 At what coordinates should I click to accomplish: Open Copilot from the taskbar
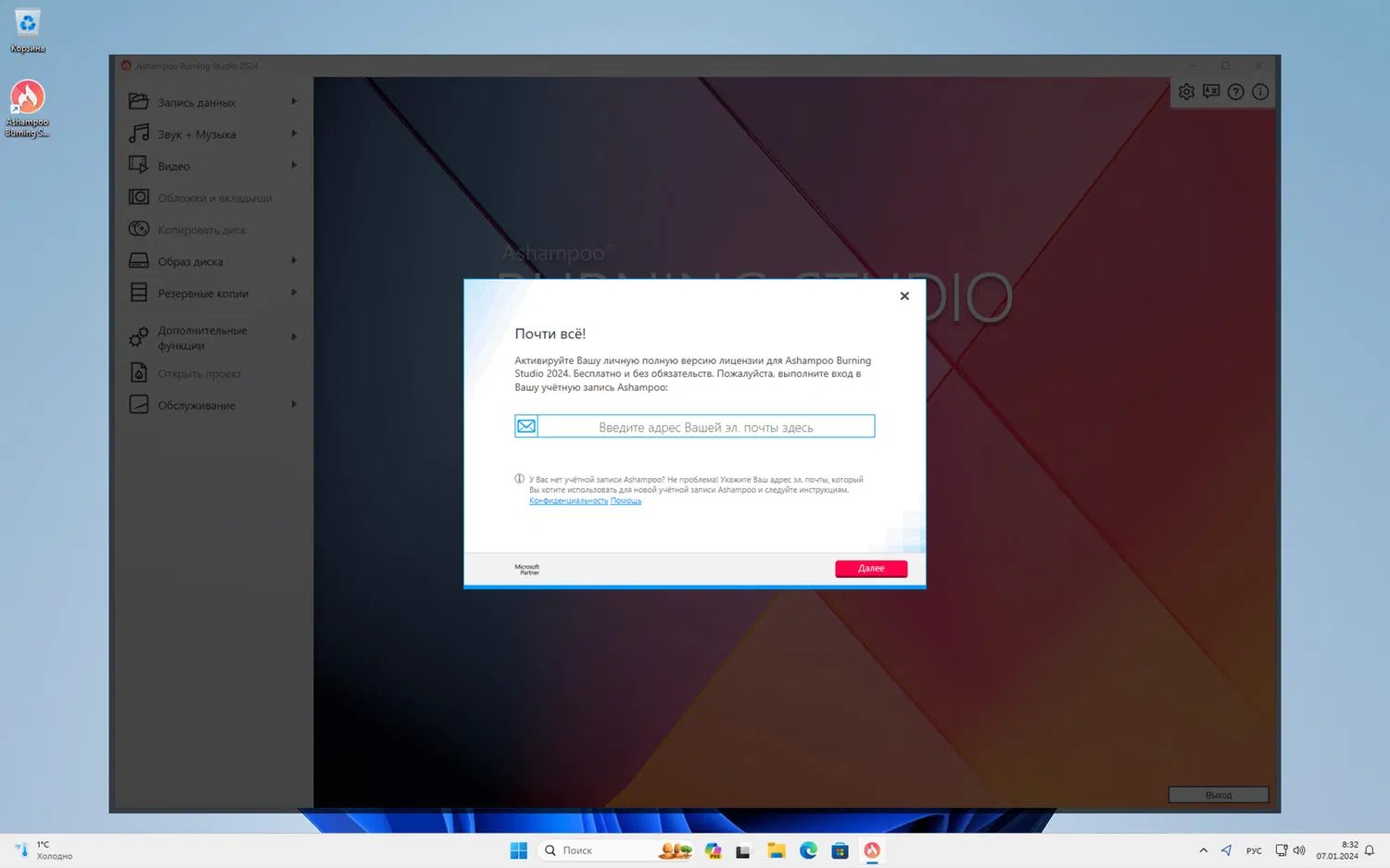[713, 850]
